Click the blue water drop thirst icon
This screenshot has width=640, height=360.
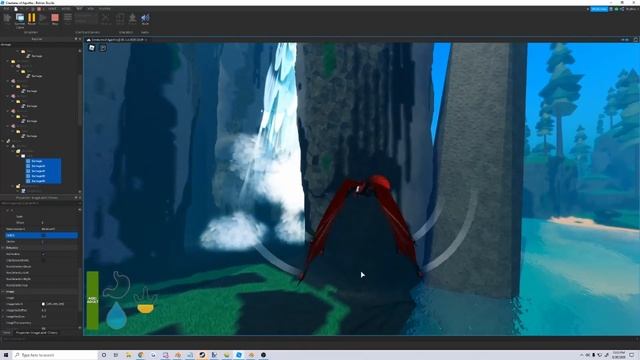pos(116,316)
